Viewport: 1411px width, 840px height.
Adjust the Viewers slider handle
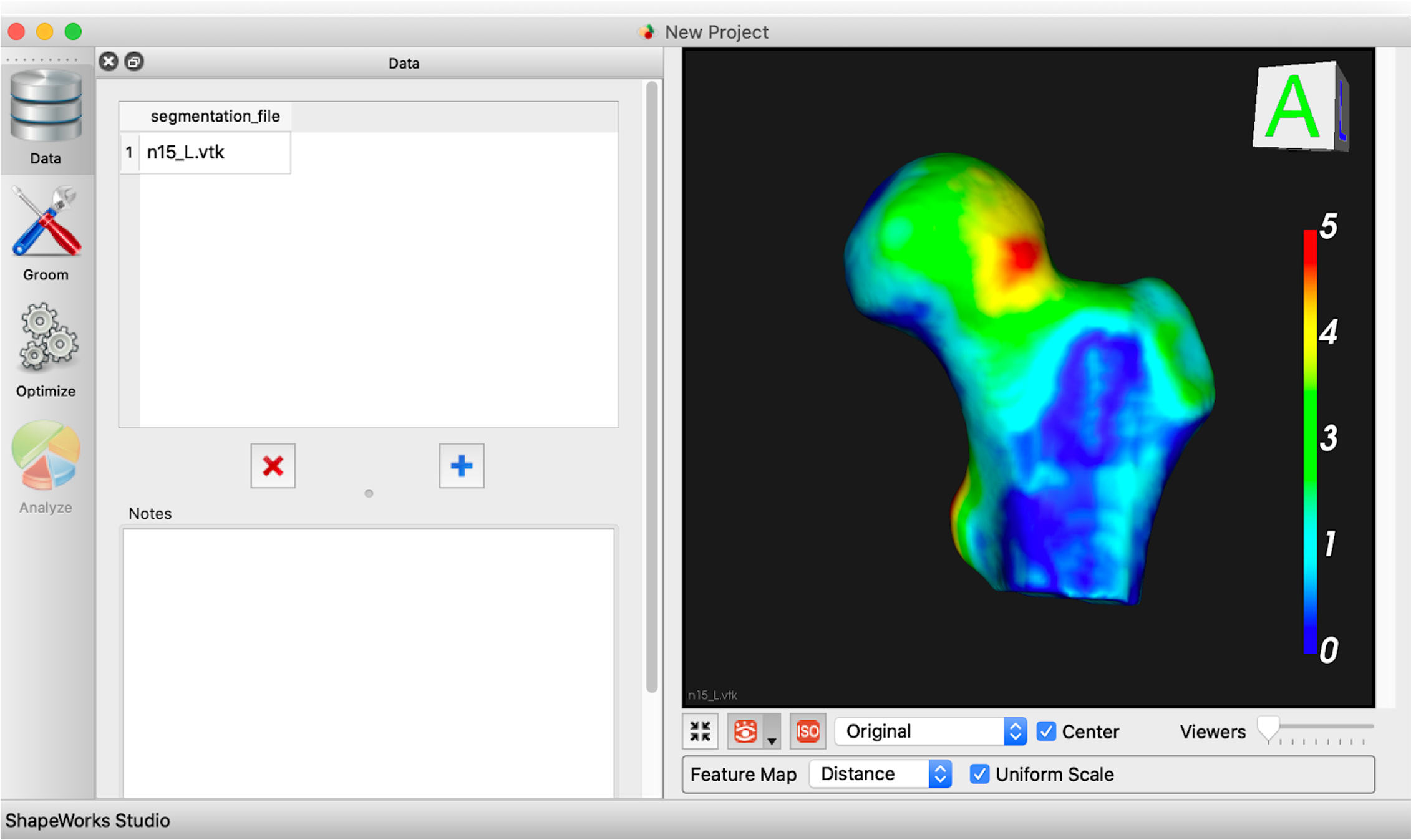click(x=1268, y=728)
